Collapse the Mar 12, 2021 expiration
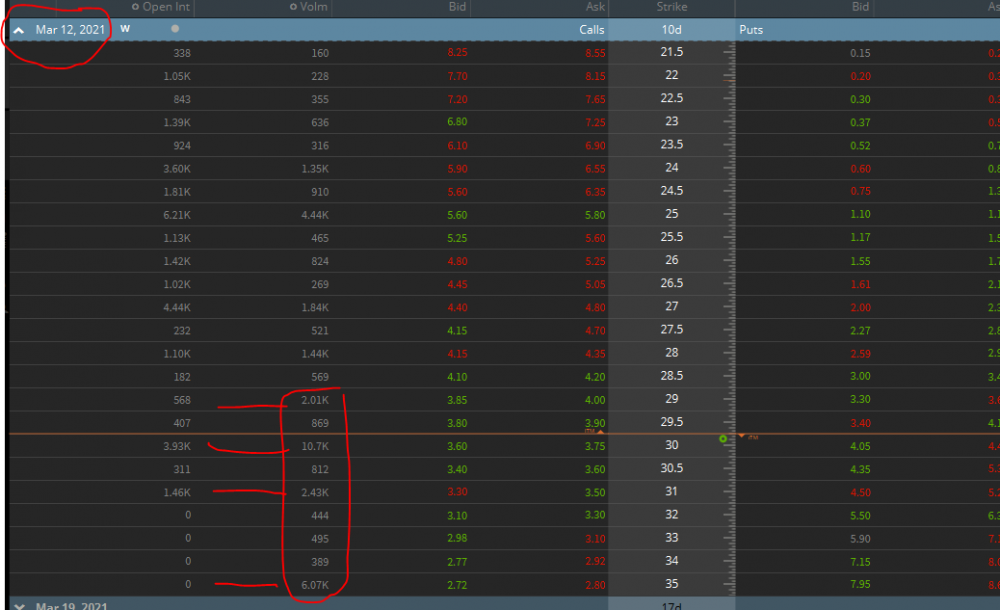This screenshot has width=1000, height=610. (x=19, y=30)
